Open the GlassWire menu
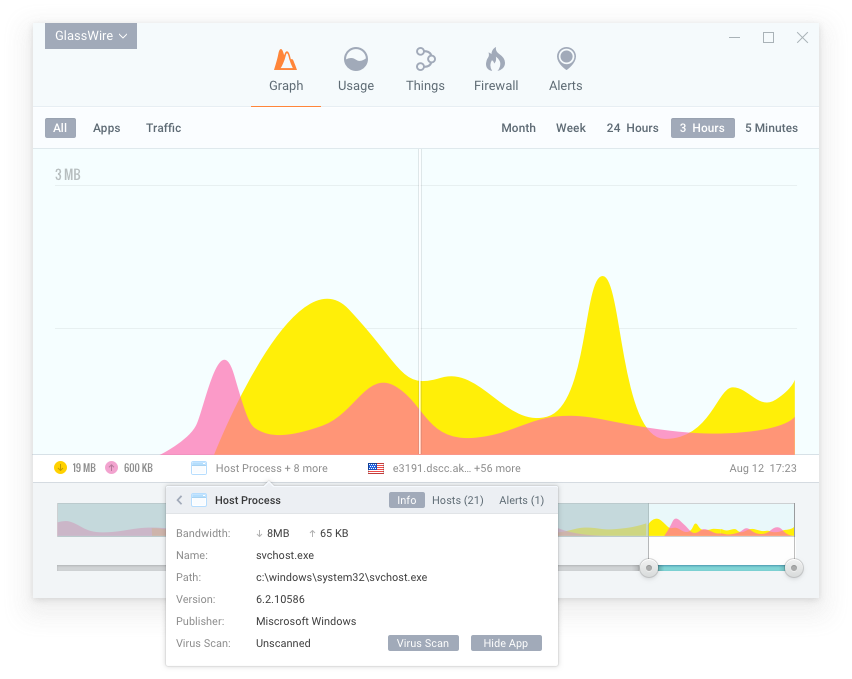The width and height of the screenshot is (852, 679). (90, 35)
